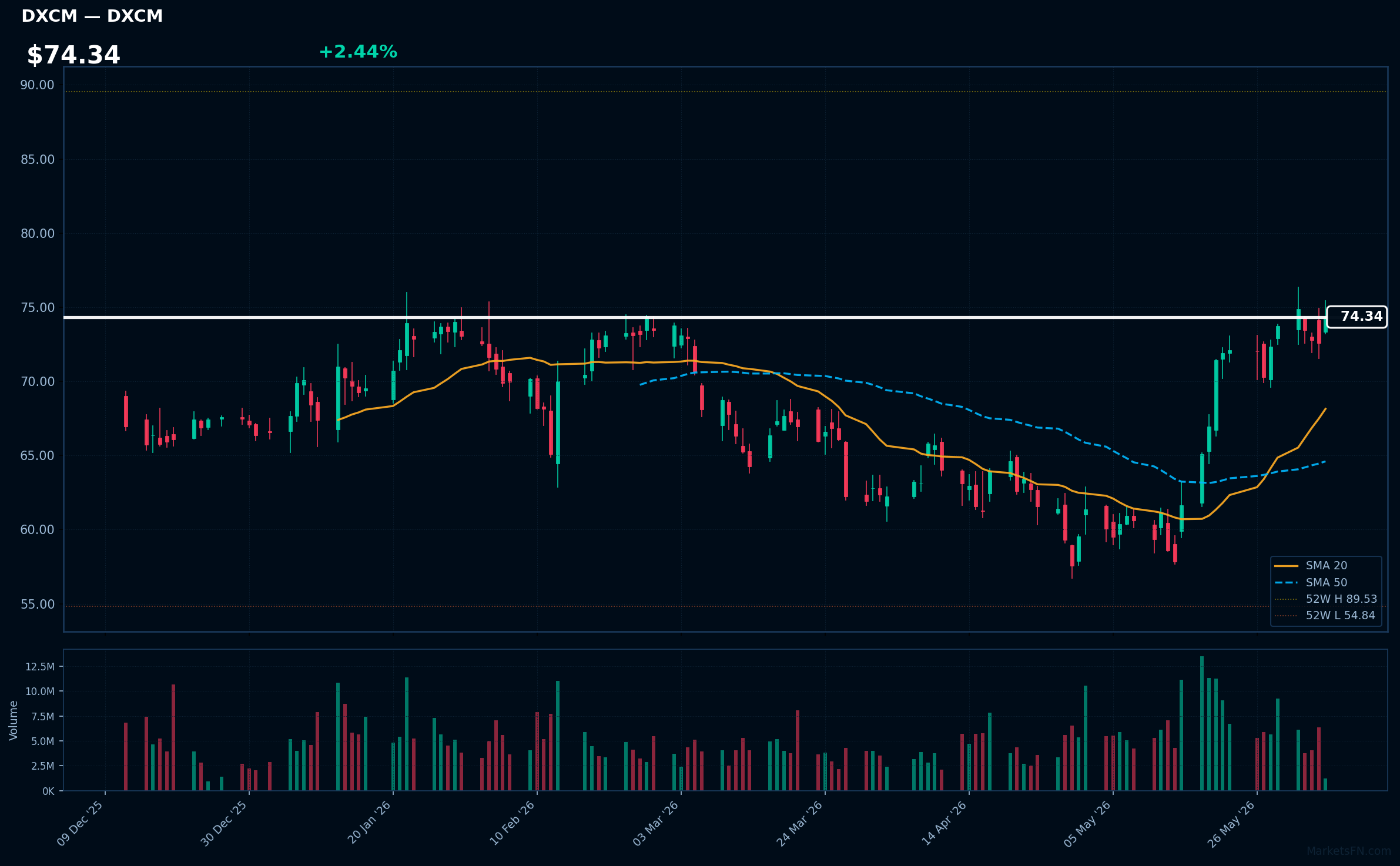Click the 80.00 price axis label
The image size is (1400, 866).
tap(37, 234)
